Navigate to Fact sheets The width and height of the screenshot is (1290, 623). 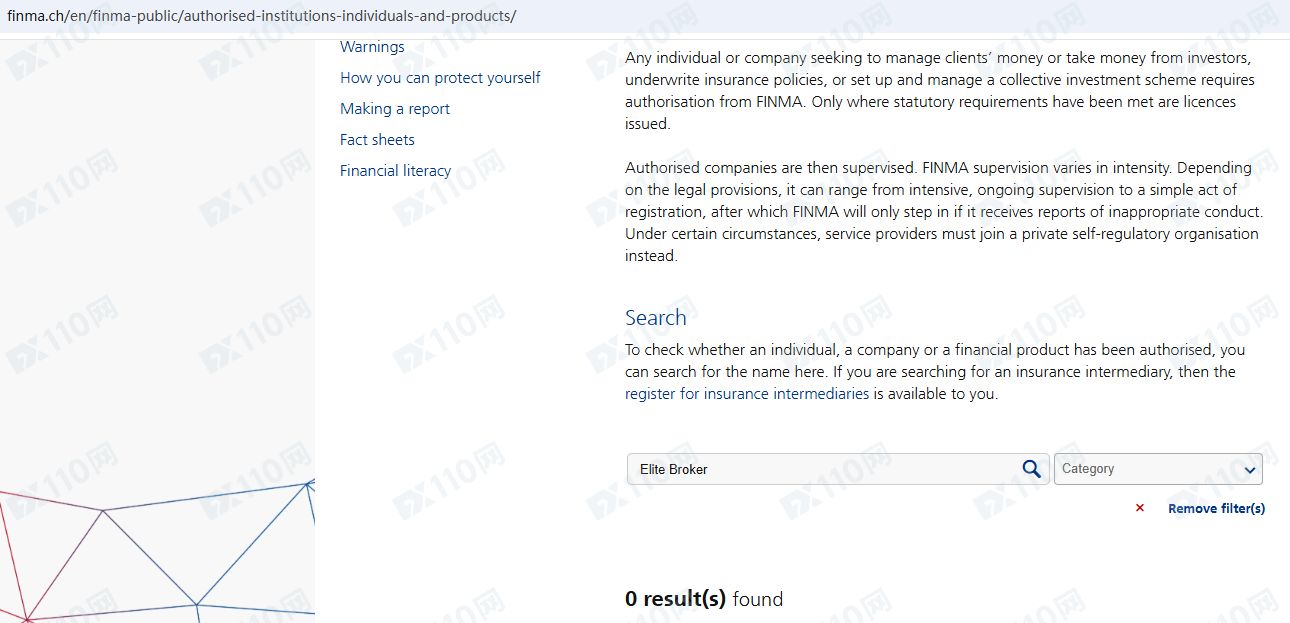click(x=377, y=140)
